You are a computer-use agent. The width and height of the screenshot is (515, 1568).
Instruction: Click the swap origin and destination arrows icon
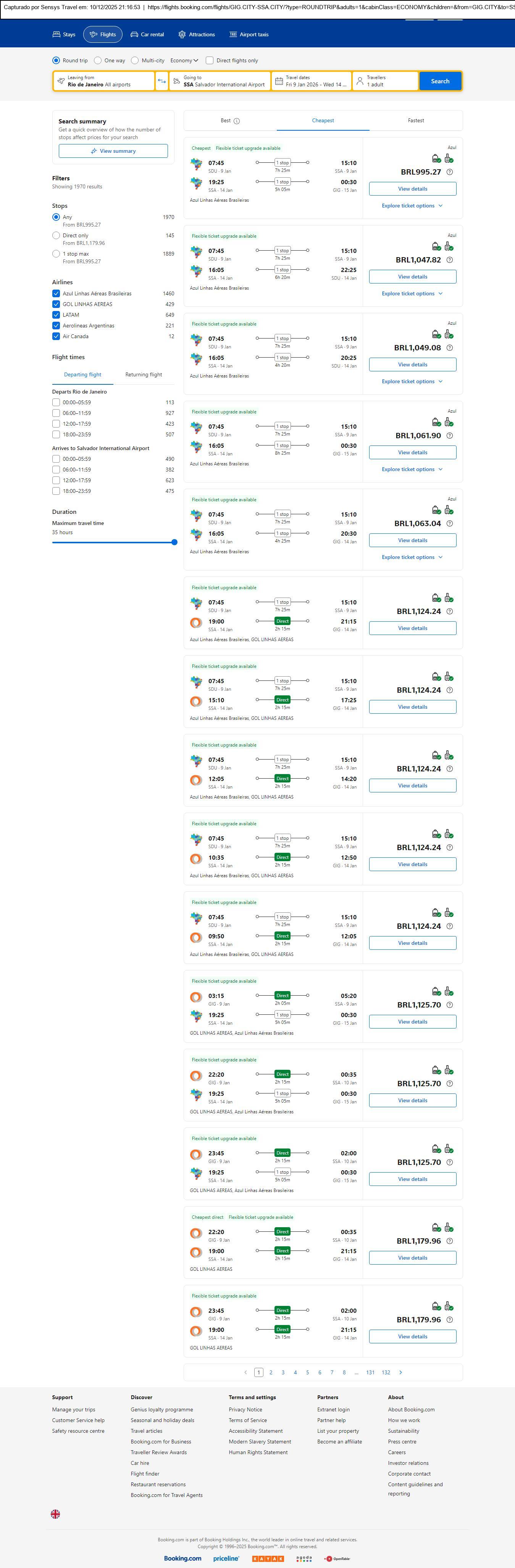point(162,81)
